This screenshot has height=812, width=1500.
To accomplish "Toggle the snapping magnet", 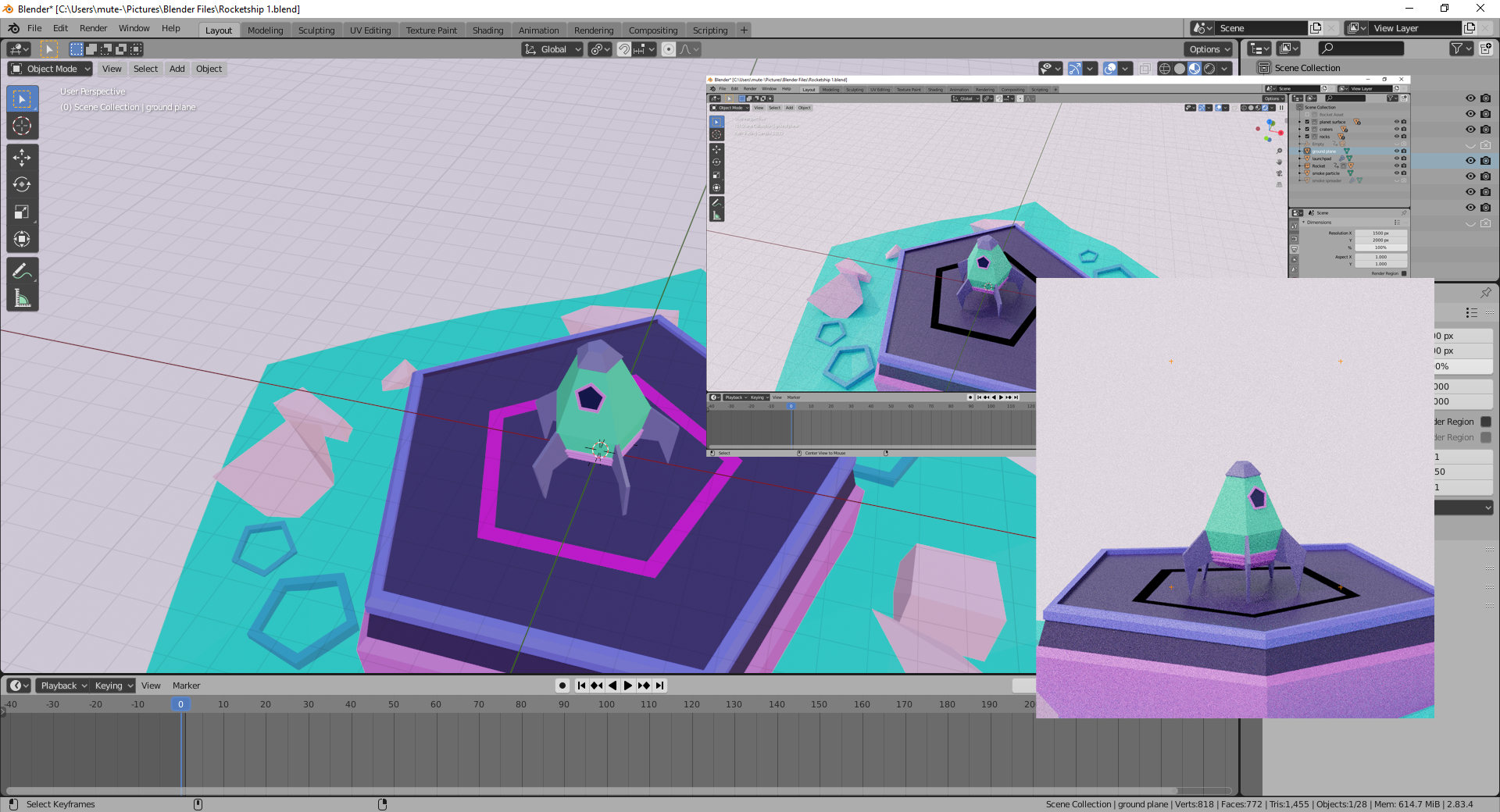I will click(x=624, y=49).
